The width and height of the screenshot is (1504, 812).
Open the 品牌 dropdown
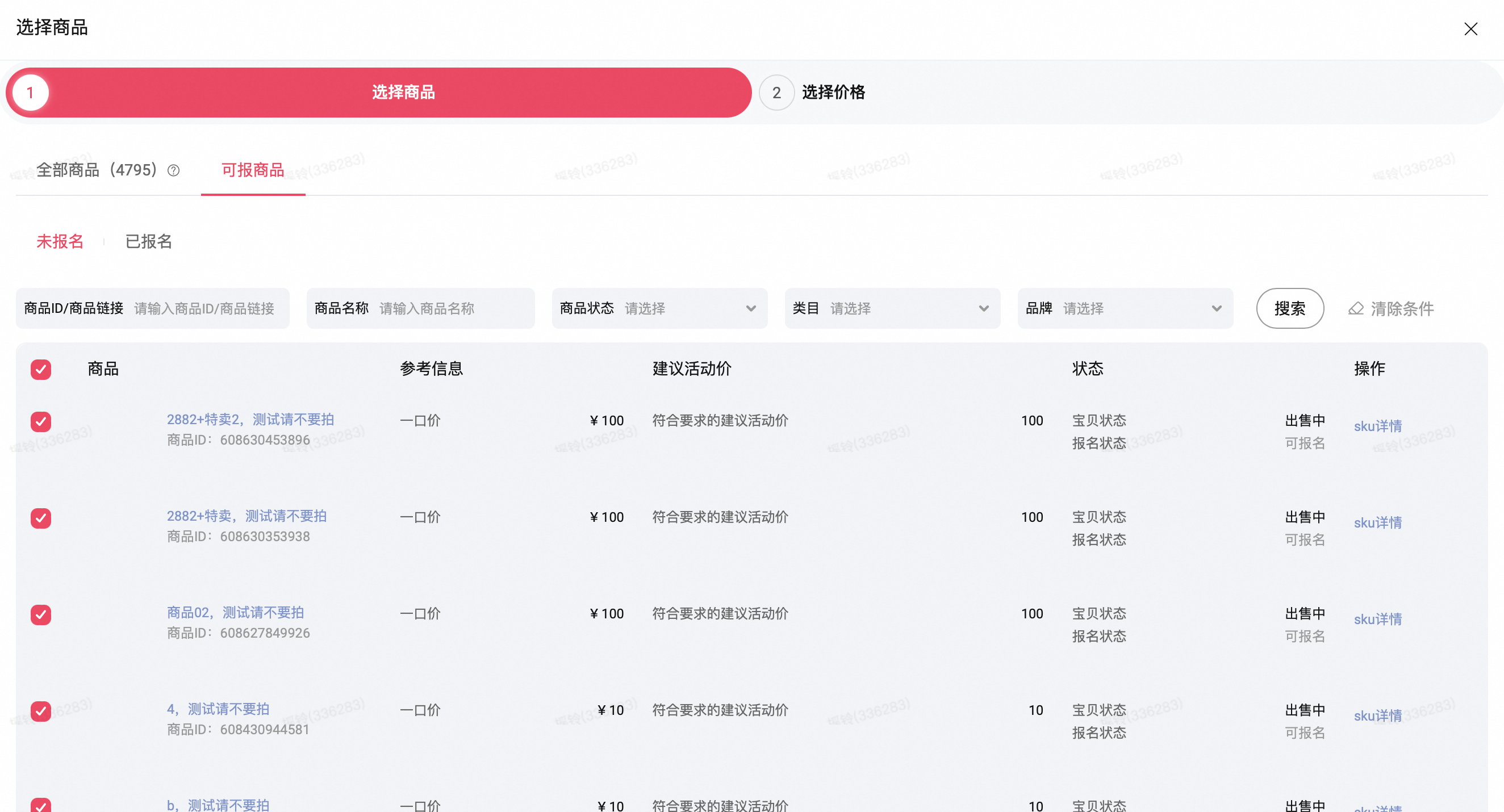point(1125,308)
